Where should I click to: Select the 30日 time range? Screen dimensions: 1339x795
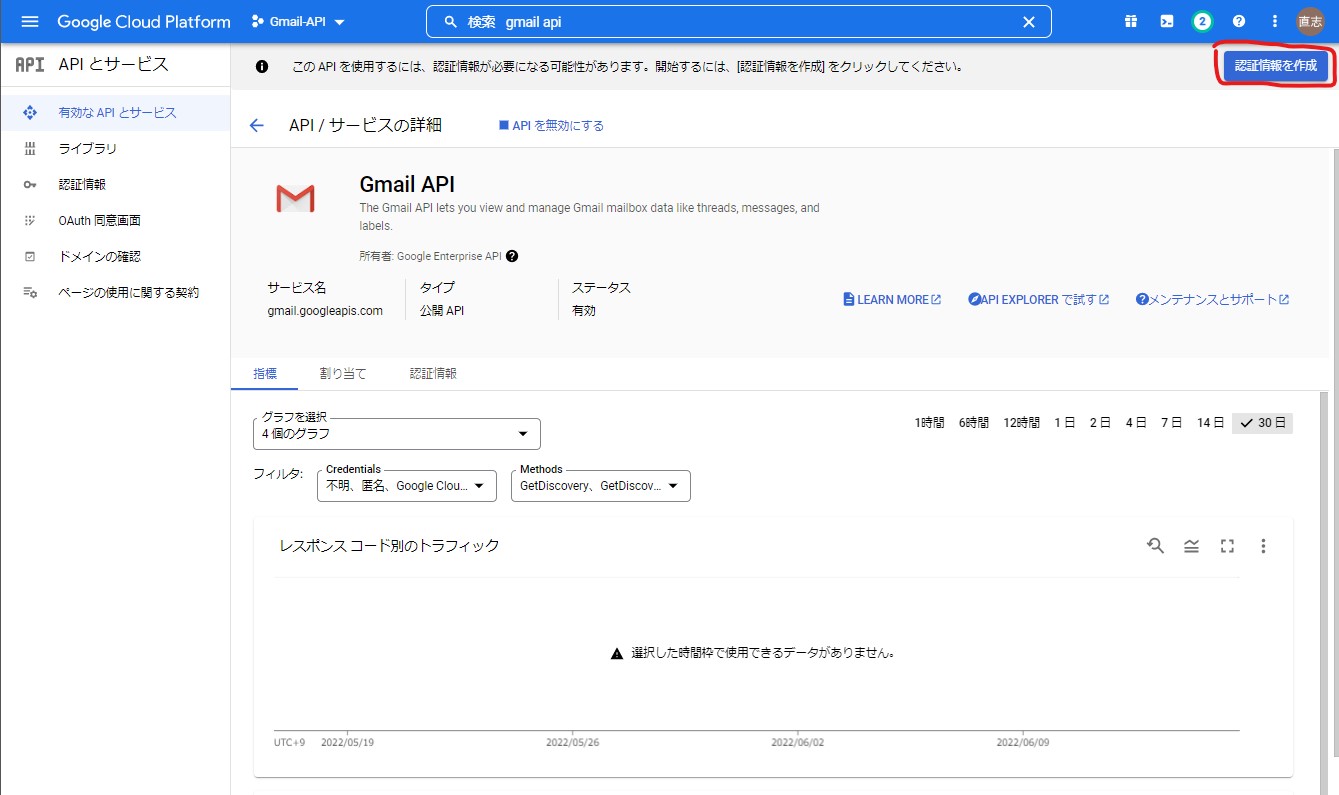point(1262,423)
